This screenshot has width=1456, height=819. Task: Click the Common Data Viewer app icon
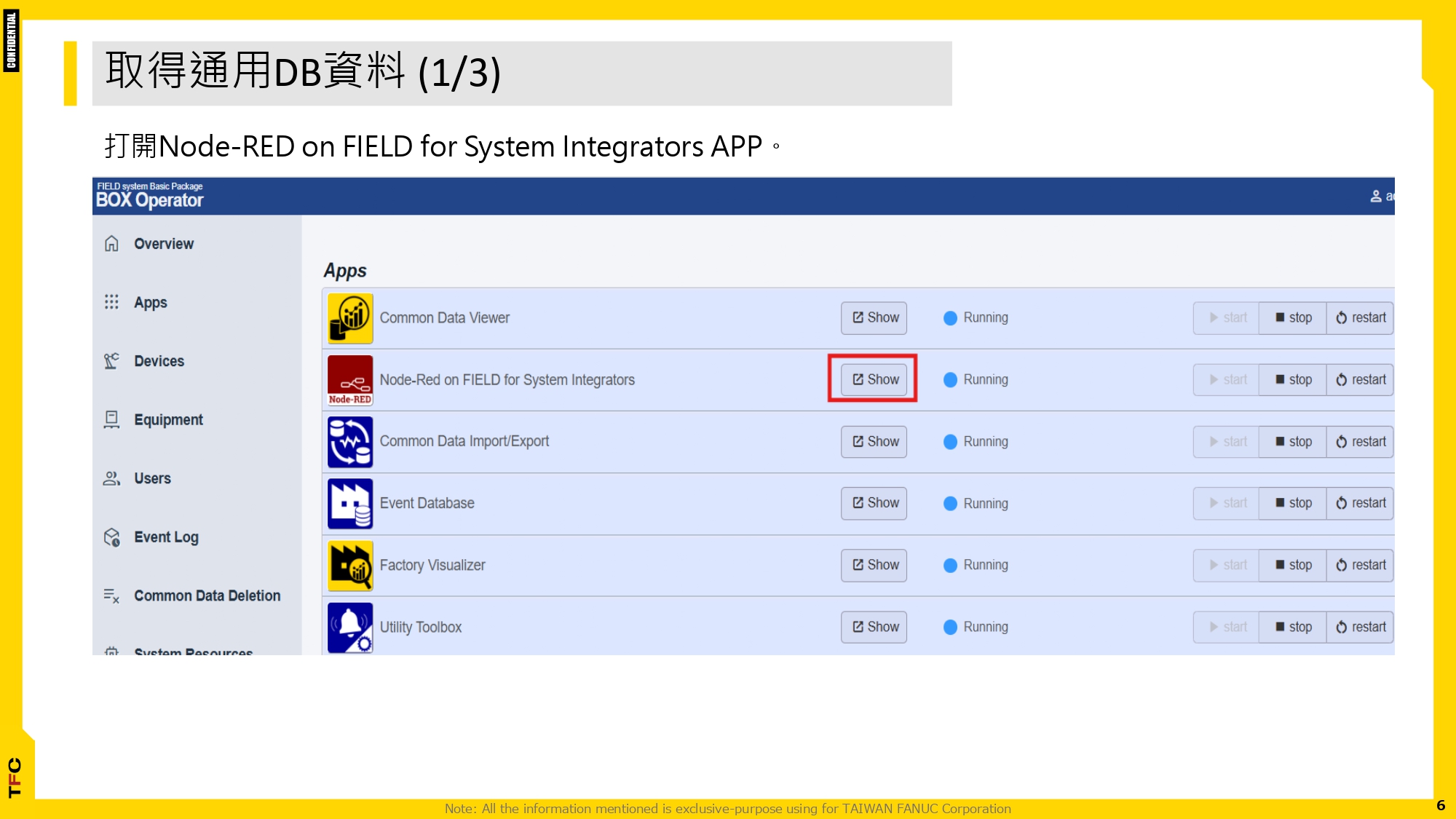[x=350, y=318]
